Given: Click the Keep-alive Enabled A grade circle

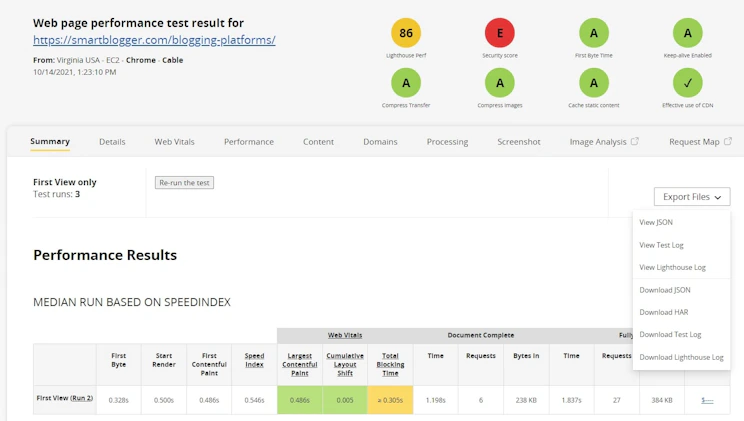Looking at the screenshot, I should click(688, 33).
